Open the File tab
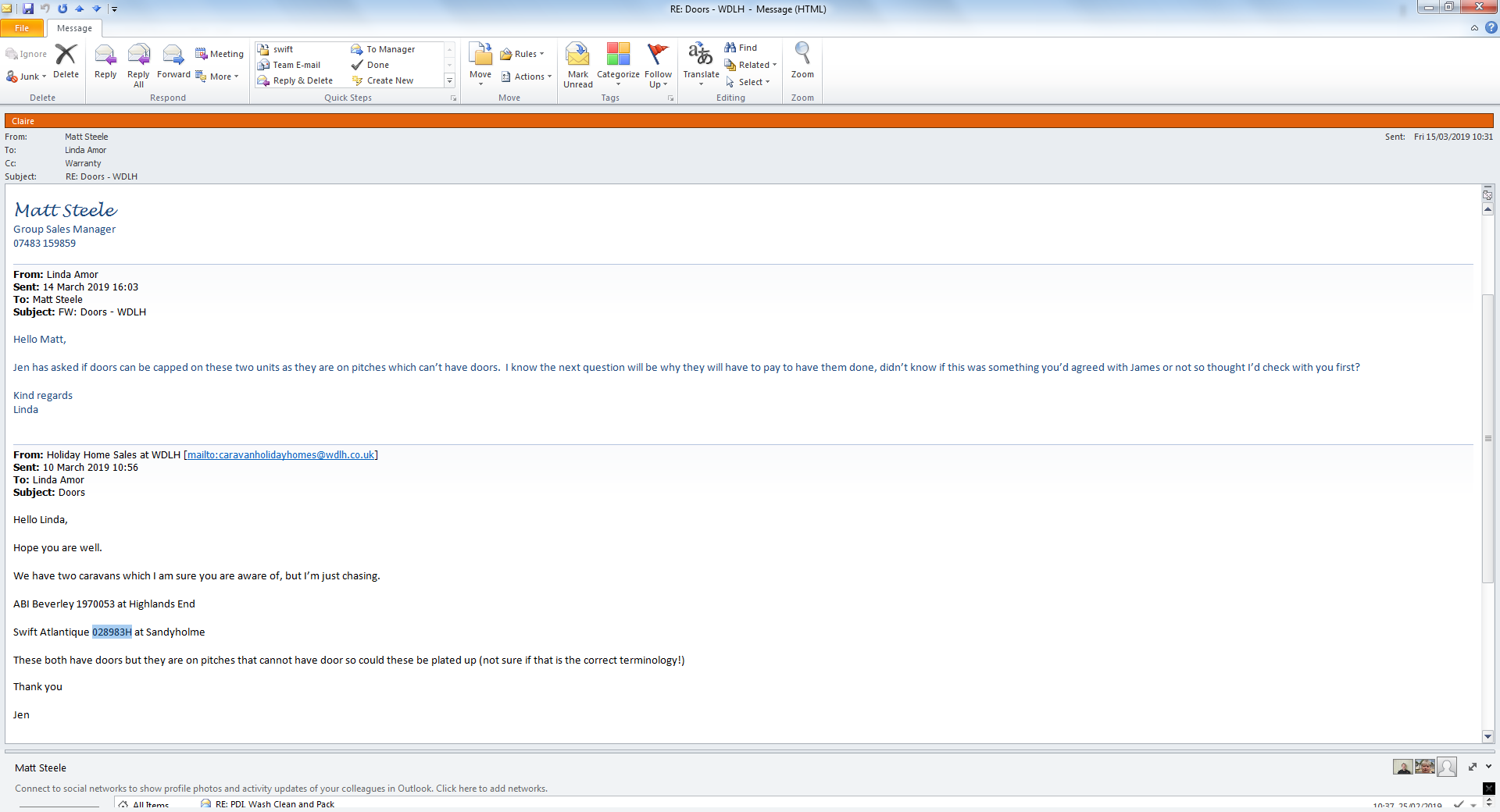 [x=22, y=28]
